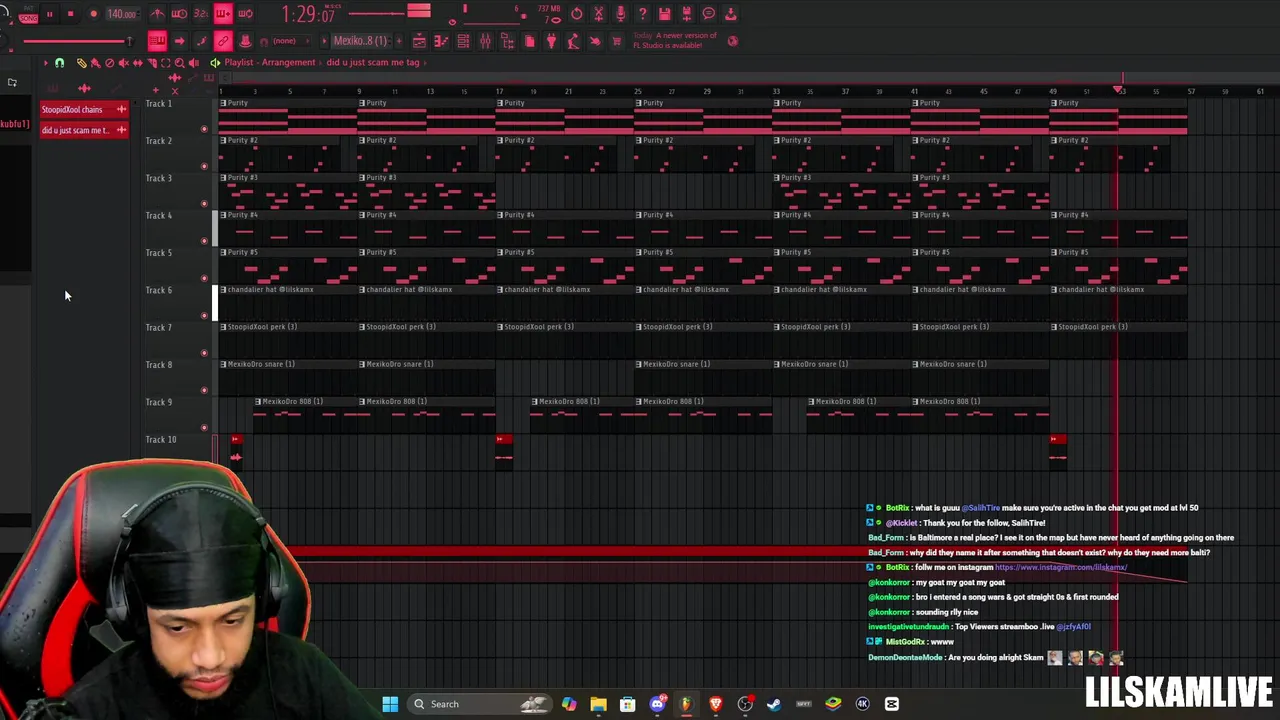Viewport: 1280px width, 720px height.
Task: Mute Track 6 with its dot toggle
Action: [204, 316]
